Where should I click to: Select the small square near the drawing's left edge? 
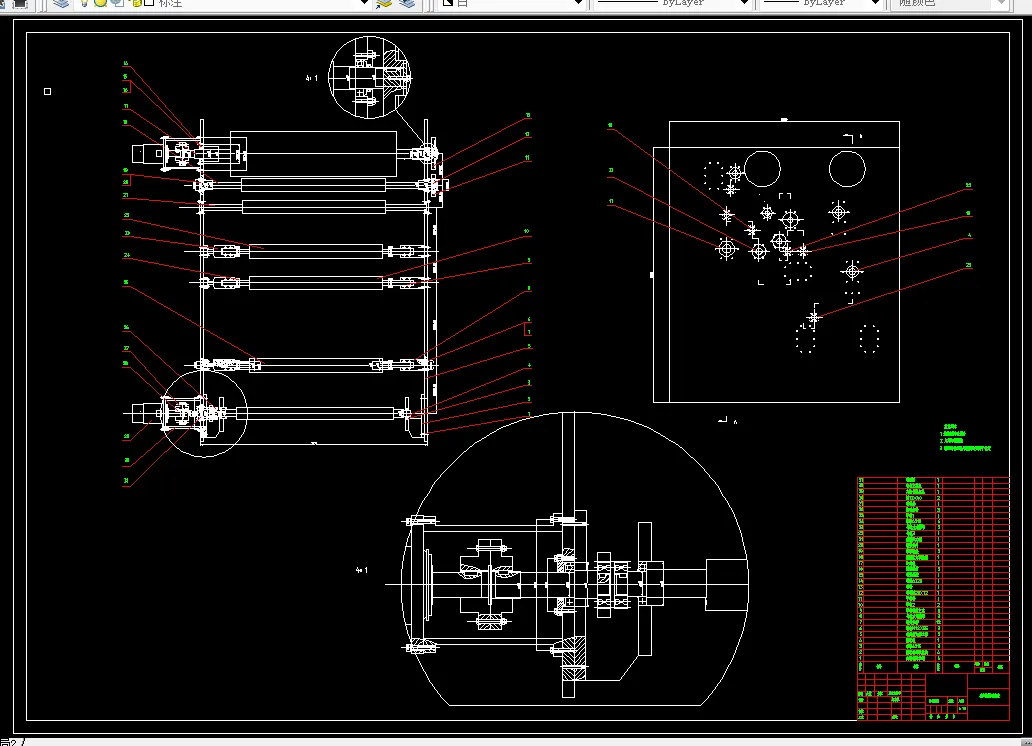47,92
